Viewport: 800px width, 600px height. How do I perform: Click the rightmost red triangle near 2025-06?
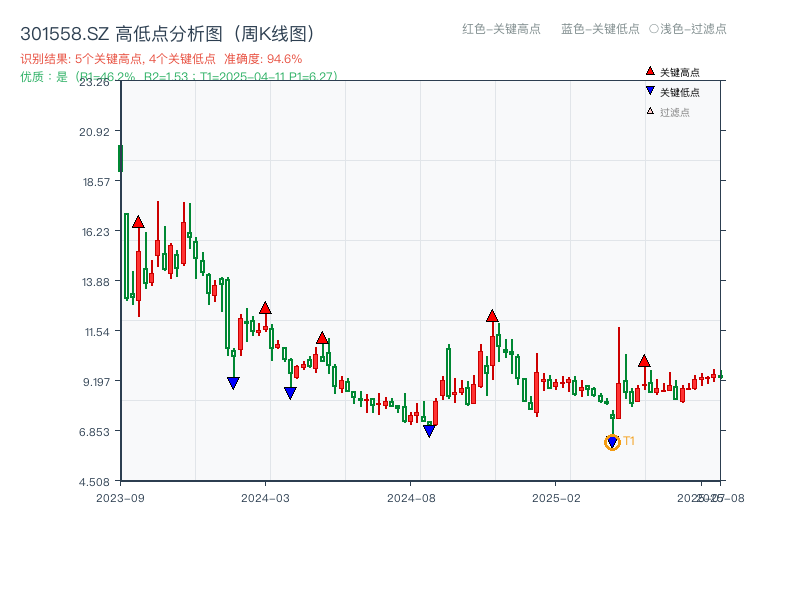pyautogui.click(x=646, y=362)
